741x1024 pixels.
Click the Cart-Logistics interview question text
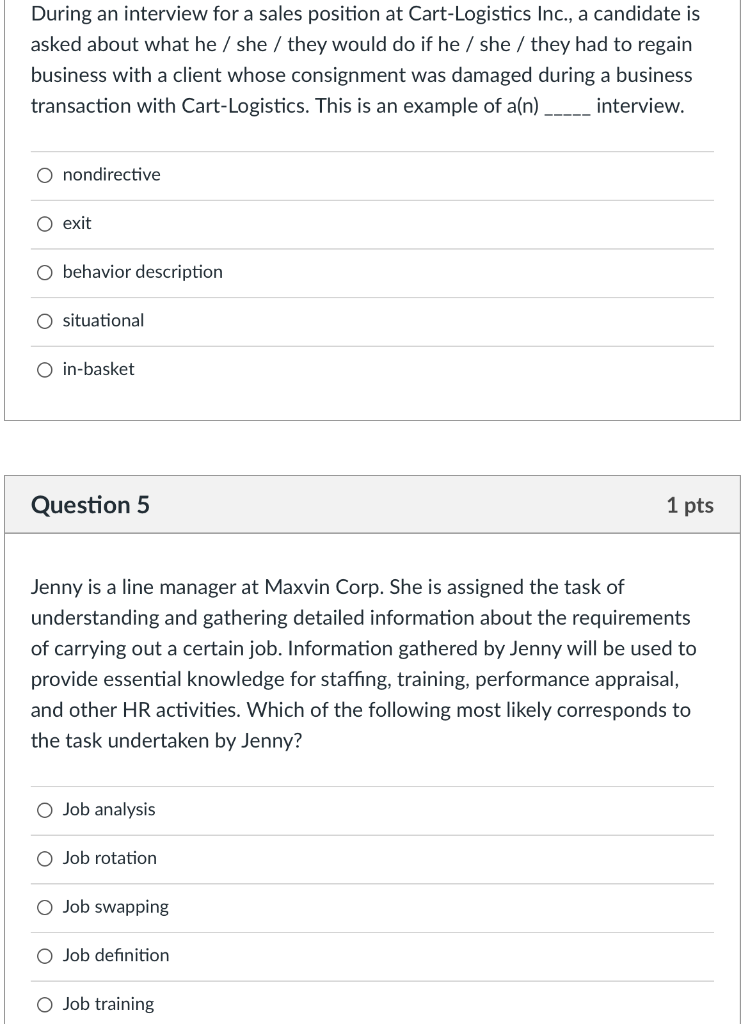(365, 59)
